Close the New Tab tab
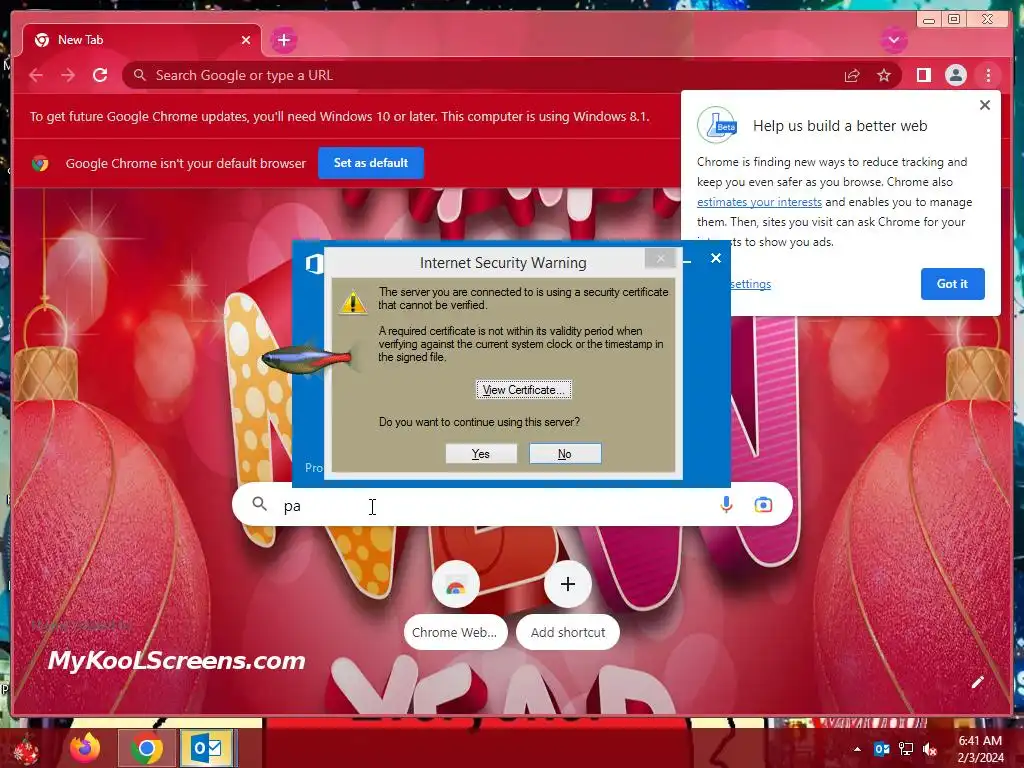1024x768 pixels. pos(246,40)
